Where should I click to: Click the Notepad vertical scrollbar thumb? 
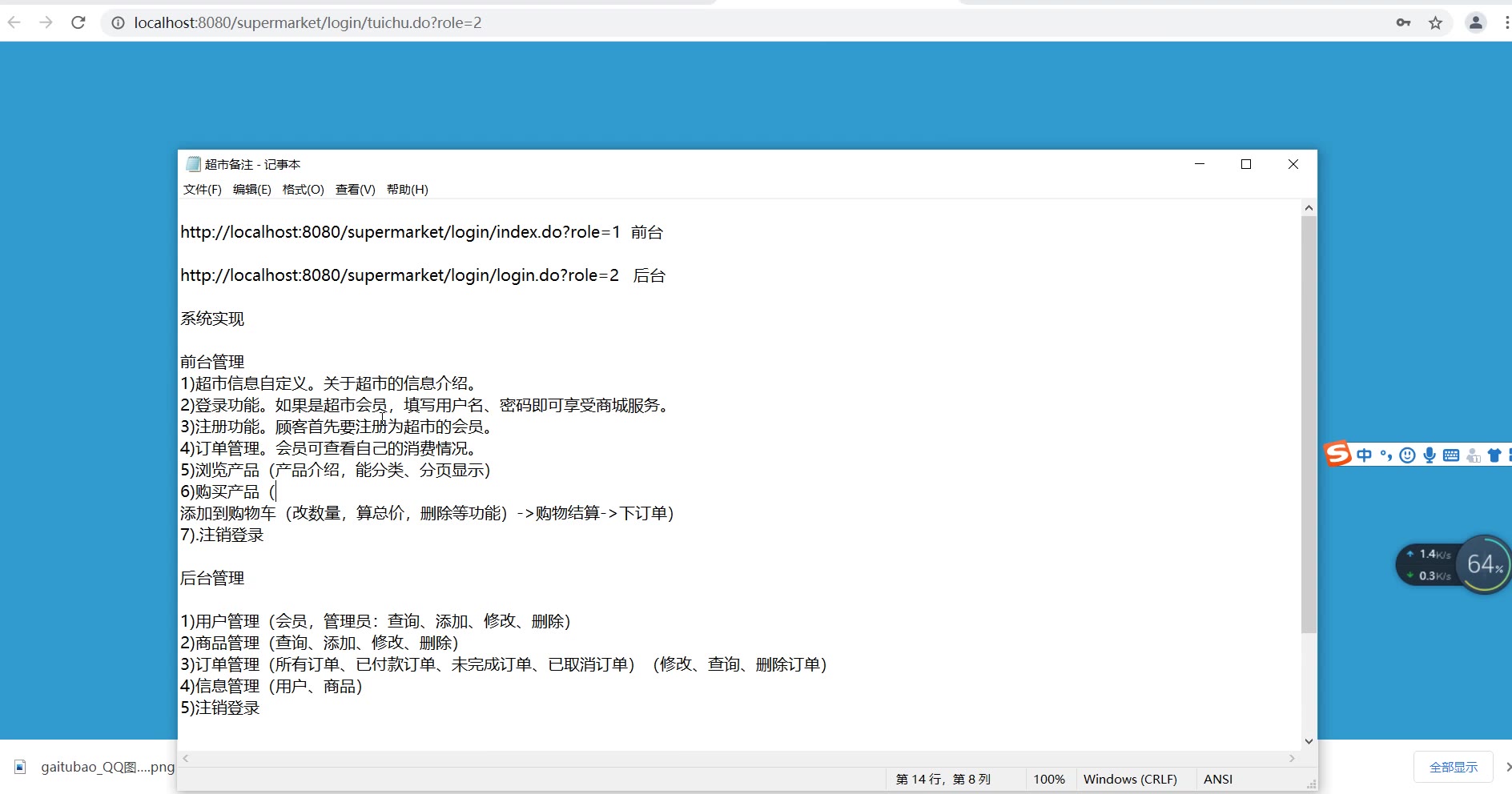(x=1309, y=425)
